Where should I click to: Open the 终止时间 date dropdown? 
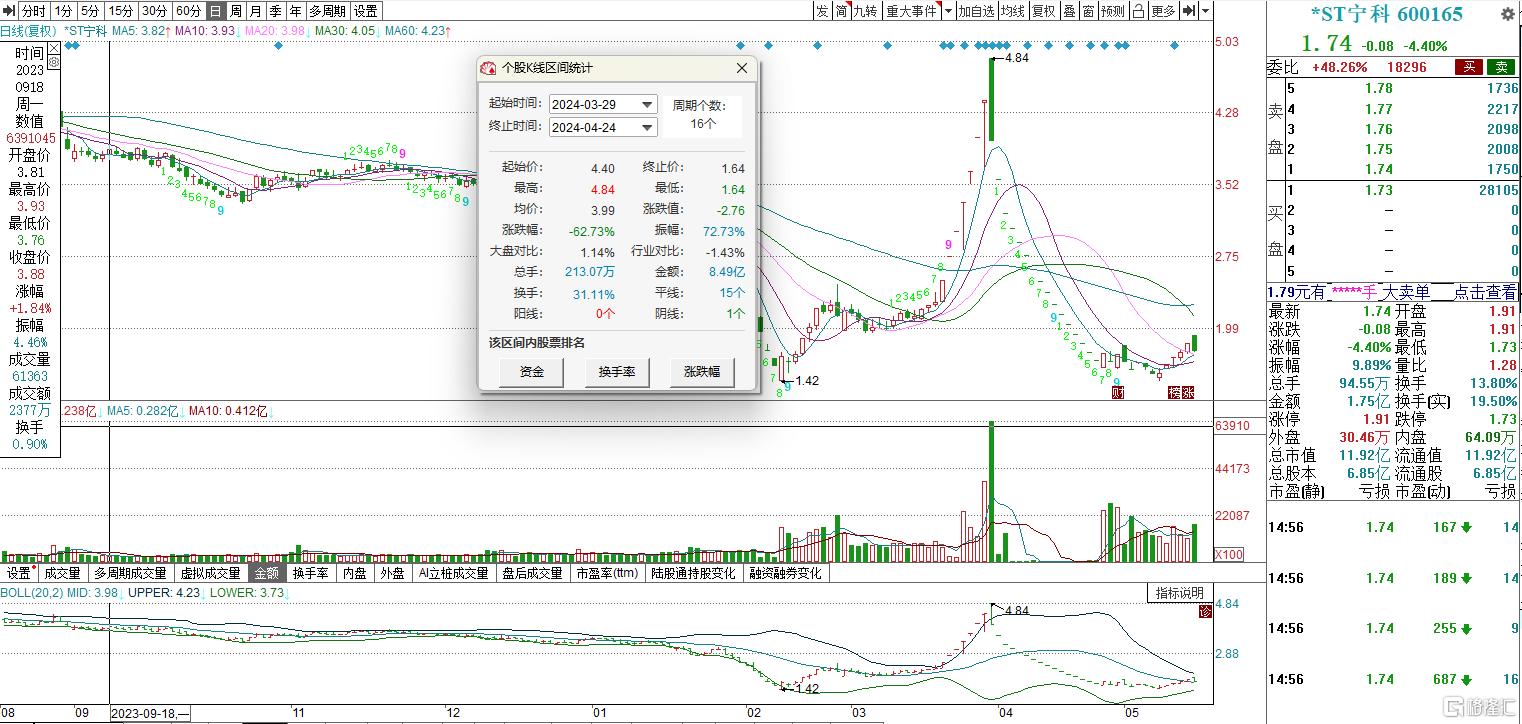coord(647,127)
